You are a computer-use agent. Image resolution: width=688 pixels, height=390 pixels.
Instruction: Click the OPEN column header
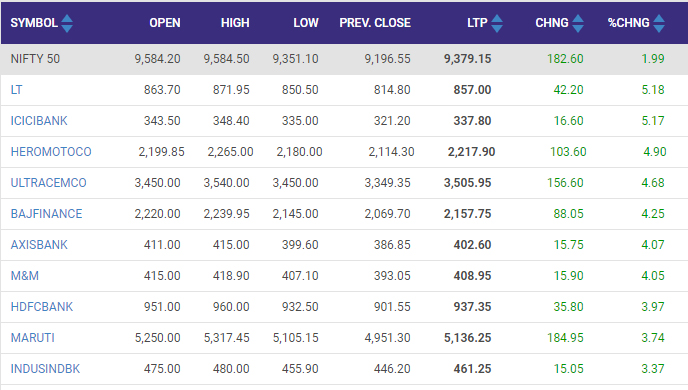[165, 23]
